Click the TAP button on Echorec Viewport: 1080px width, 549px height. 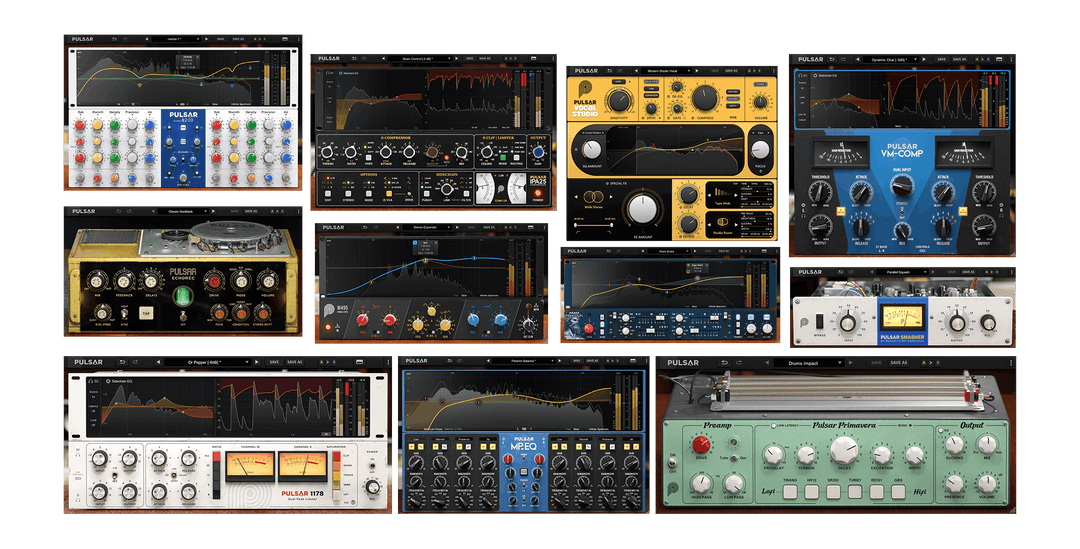point(146,313)
